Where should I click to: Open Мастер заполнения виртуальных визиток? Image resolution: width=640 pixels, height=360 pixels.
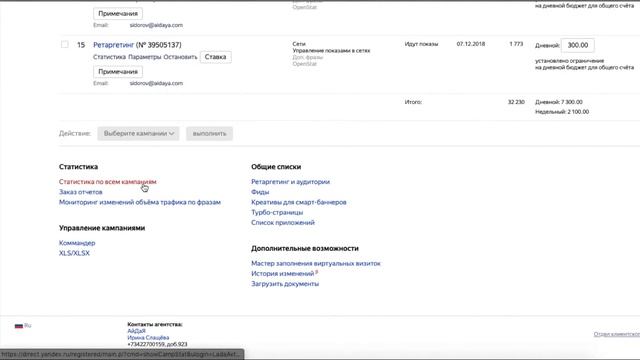[x=316, y=263]
